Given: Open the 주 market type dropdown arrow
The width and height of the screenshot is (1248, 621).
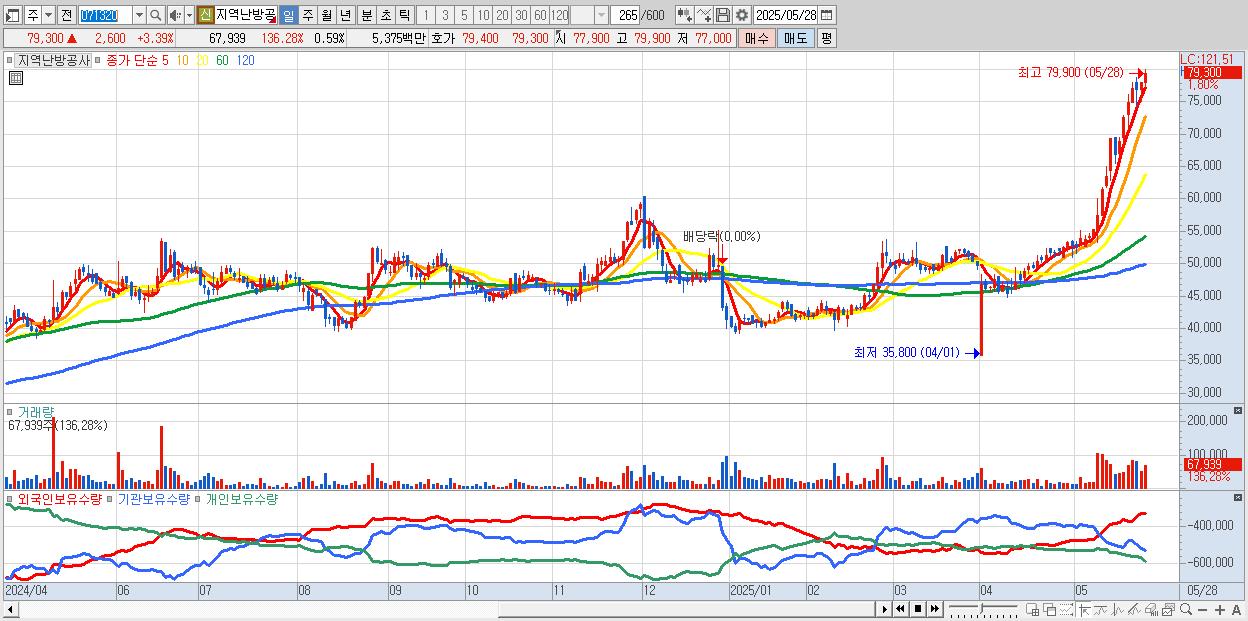Looking at the screenshot, I should (48, 15).
